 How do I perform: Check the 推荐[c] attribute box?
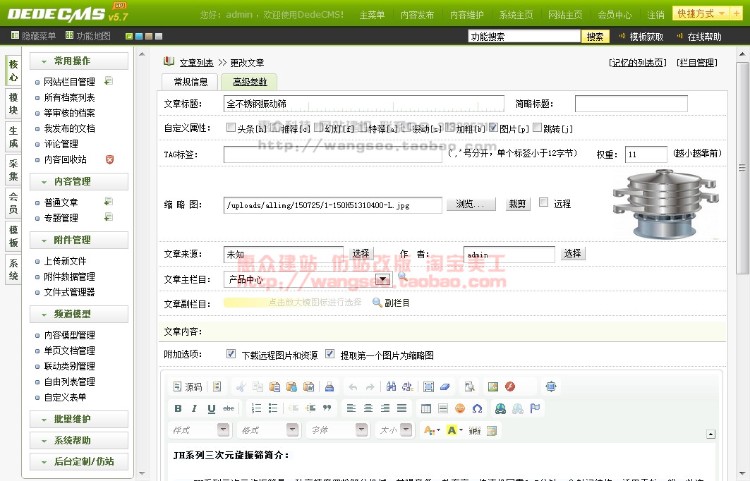coord(275,127)
